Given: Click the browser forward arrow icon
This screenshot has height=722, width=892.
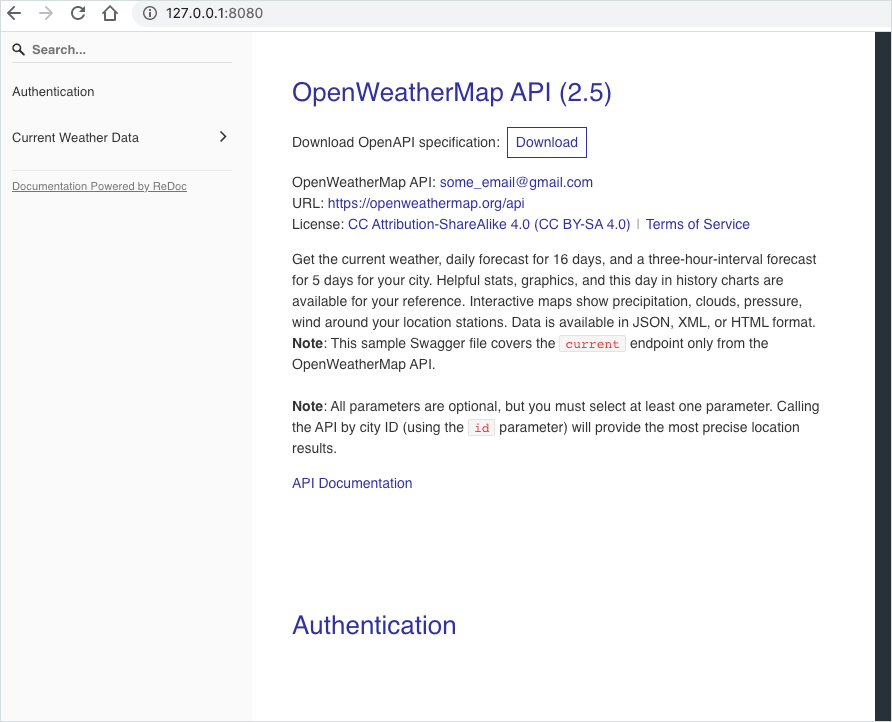Looking at the screenshot, I should click(47, 14).
